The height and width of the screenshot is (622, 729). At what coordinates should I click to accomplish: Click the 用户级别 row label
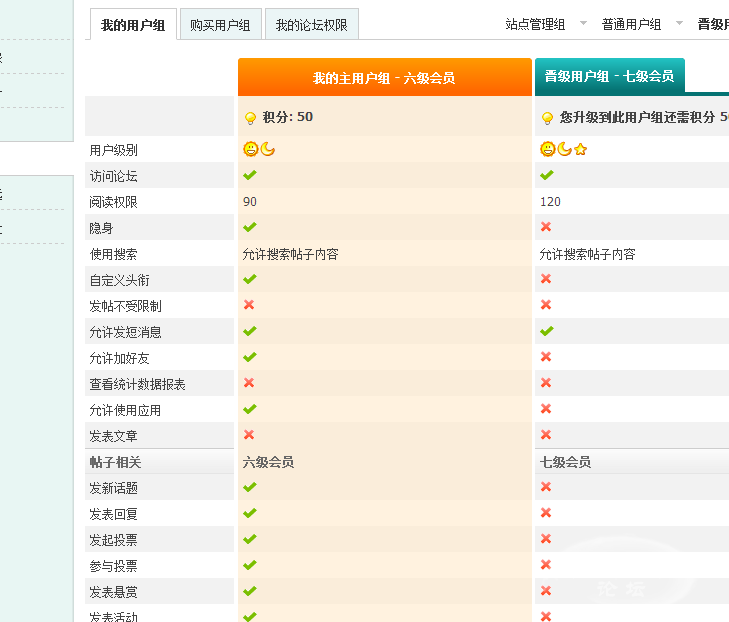coord(113,150)
